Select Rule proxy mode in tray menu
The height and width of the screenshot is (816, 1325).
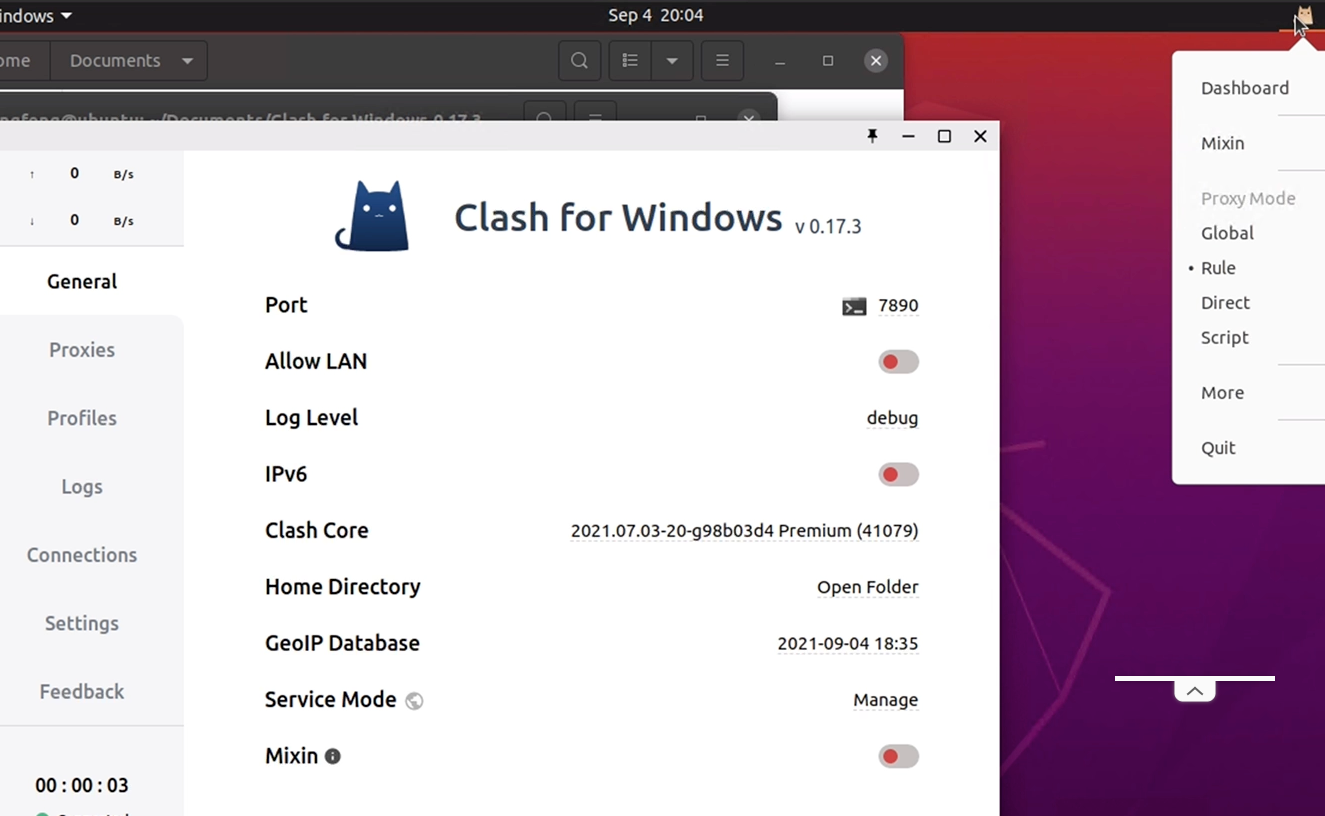tap(1218, 268)
